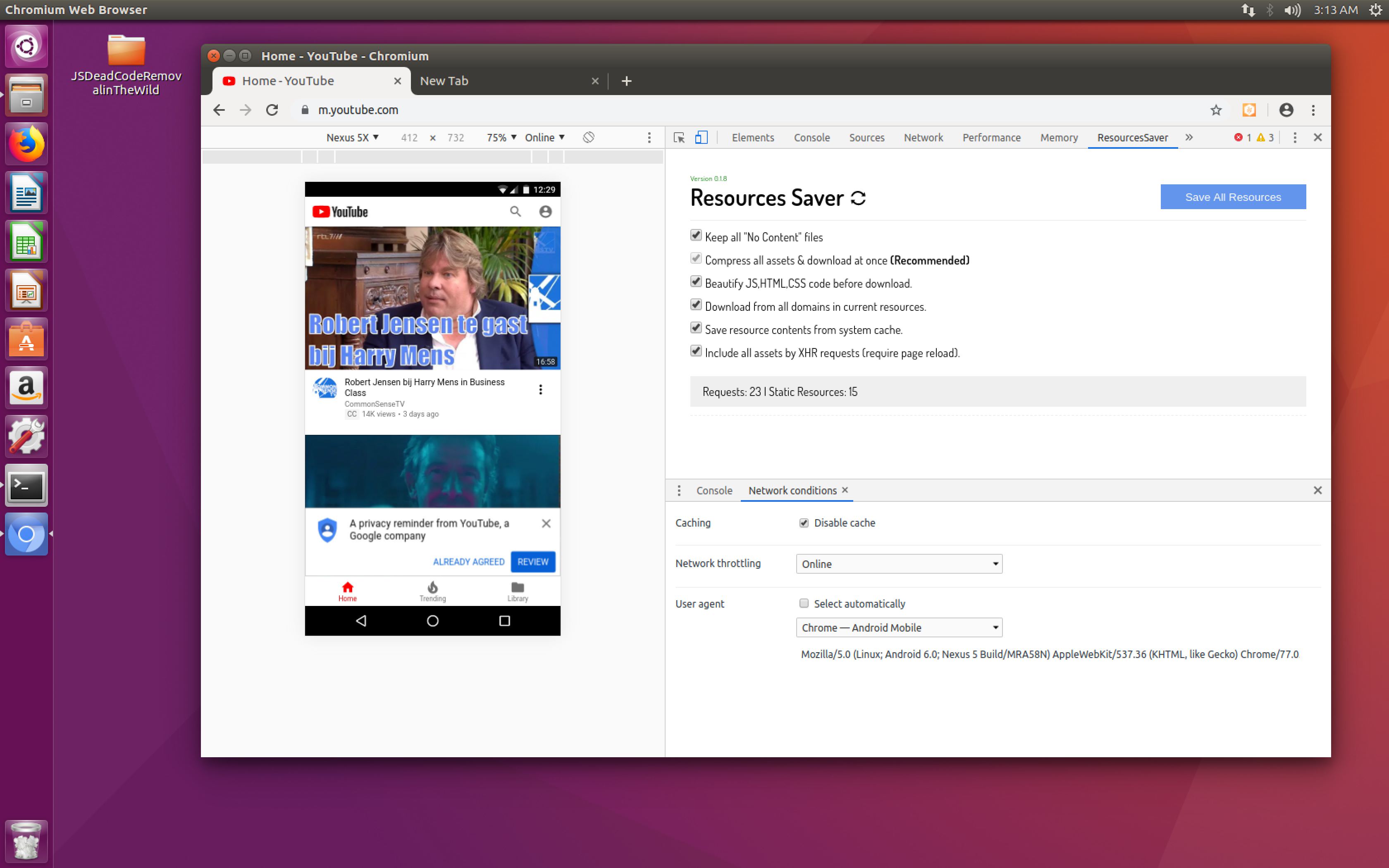
Task: Open the JSDeadCodeRemovalinTheWild desktop folder
Action: [126, 65]
